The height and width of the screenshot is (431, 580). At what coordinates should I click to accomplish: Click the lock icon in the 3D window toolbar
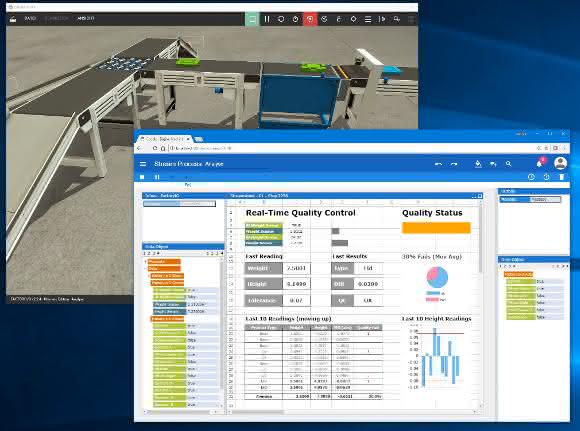339,19
